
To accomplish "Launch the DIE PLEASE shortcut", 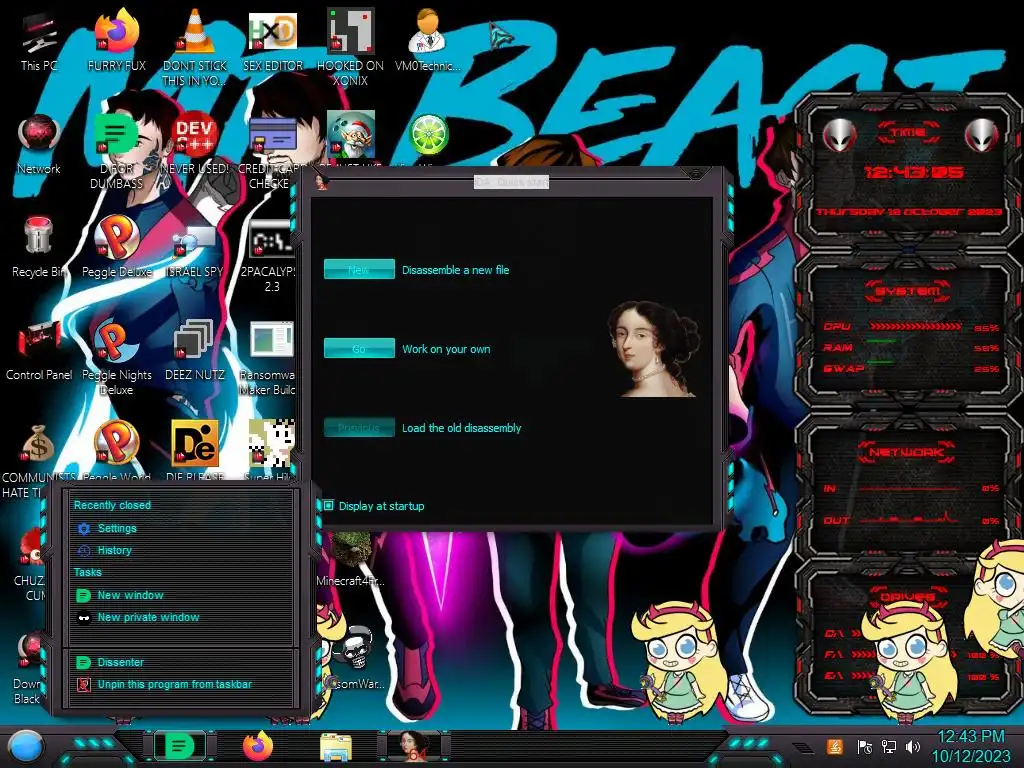I will point(195,444).
